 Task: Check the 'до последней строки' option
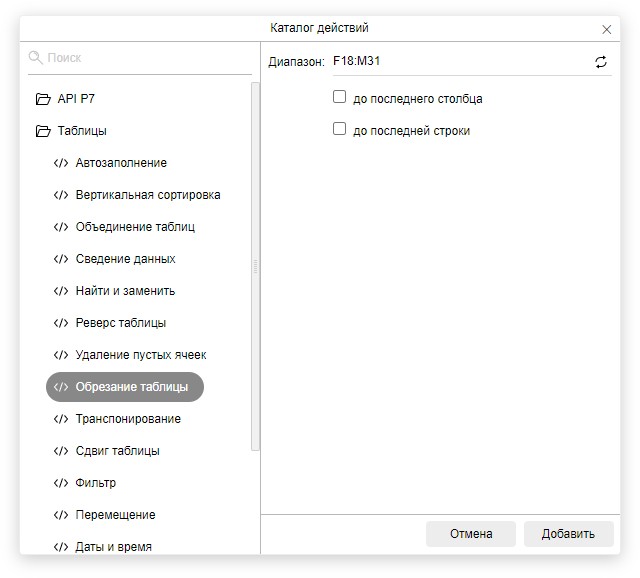coord(340,130)
